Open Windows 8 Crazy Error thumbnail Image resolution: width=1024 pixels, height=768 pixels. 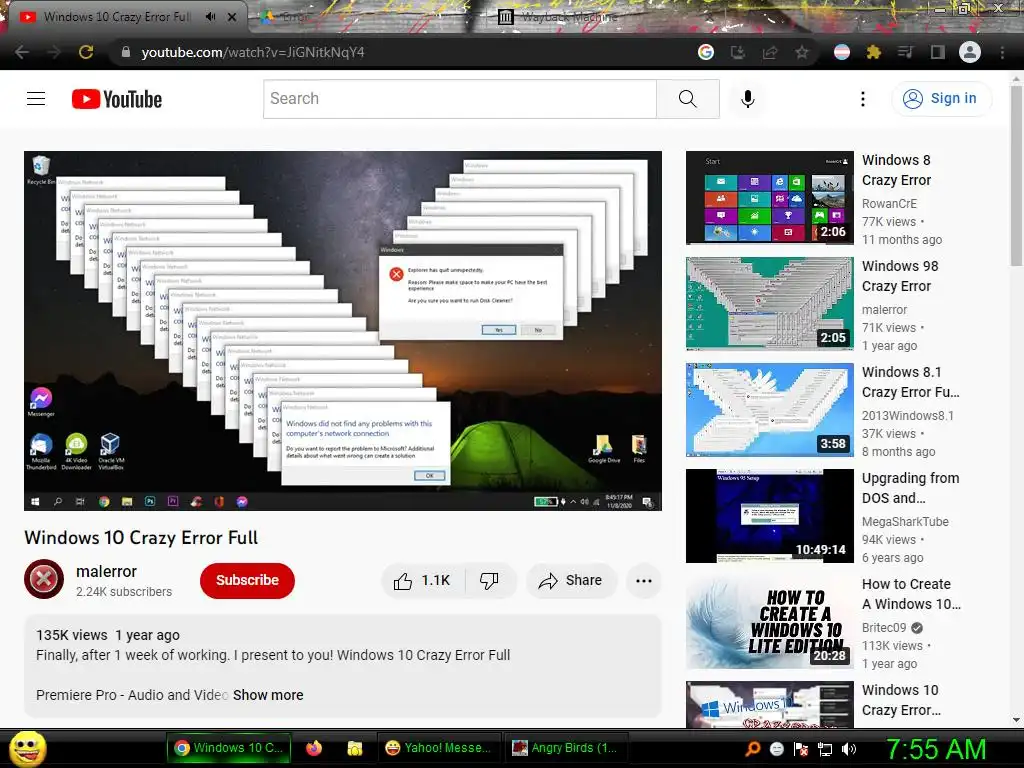coord(769,197)
